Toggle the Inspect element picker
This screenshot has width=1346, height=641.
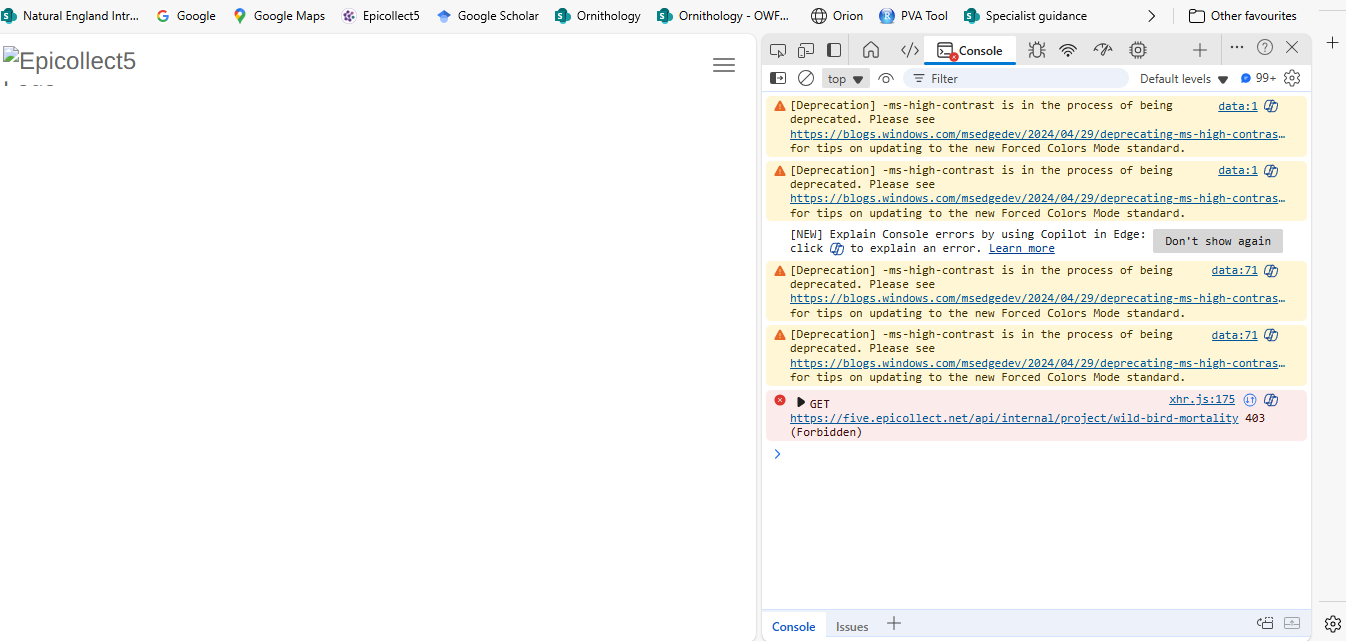778,50
